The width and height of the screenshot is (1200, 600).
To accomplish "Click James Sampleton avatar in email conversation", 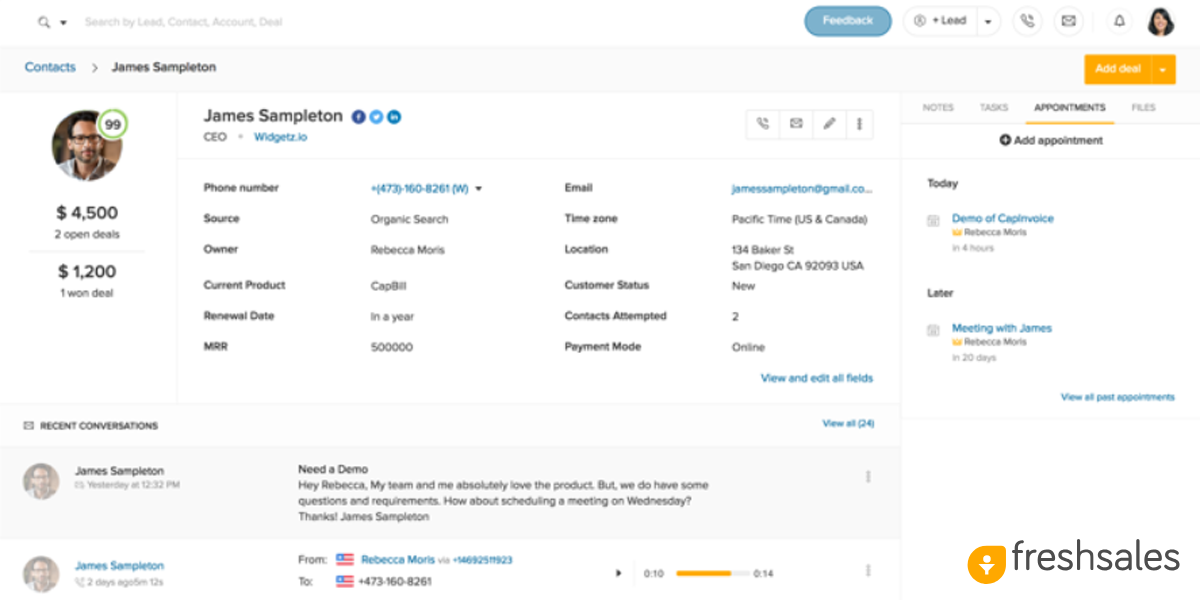I will point(41,481).
